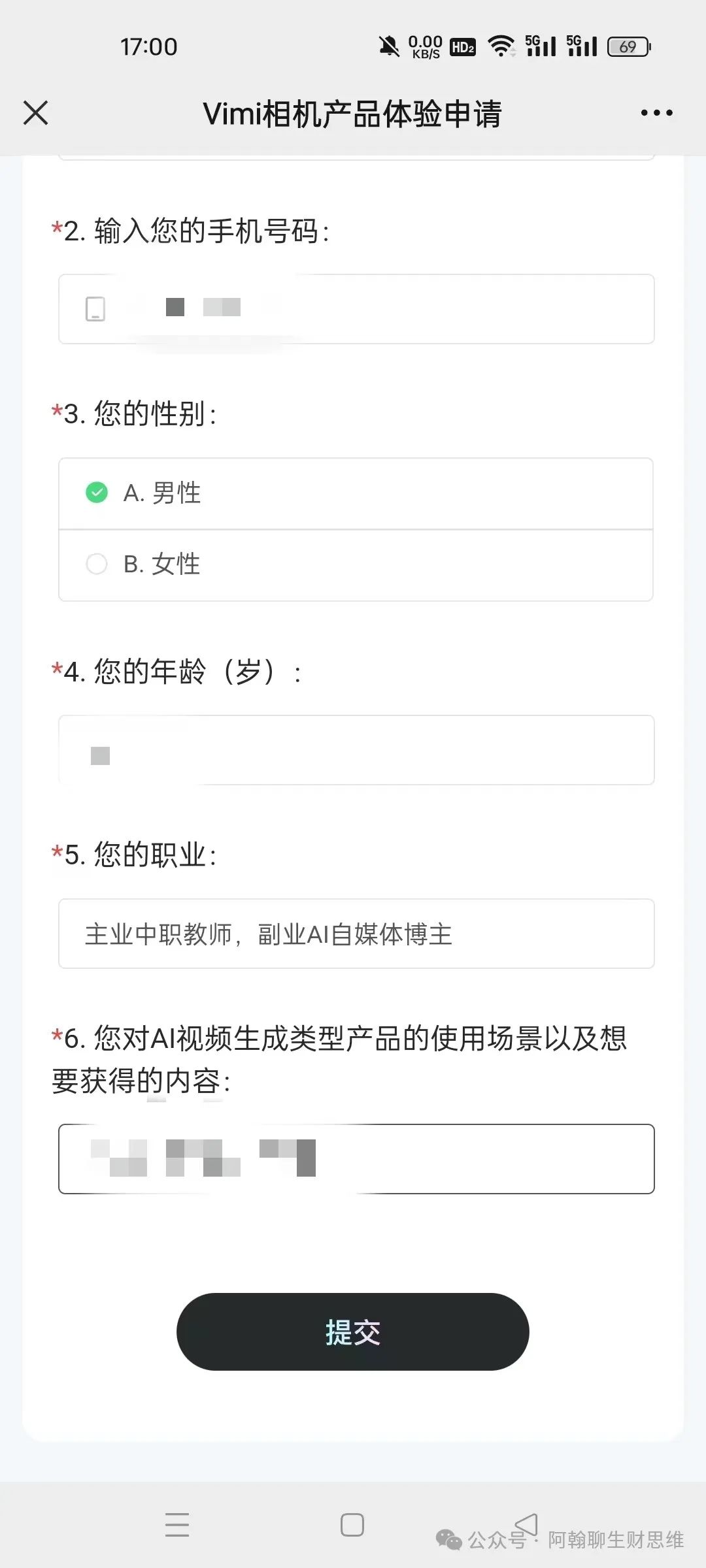
Task: Tap the battery level indicator
Action: tap(629, 46)
